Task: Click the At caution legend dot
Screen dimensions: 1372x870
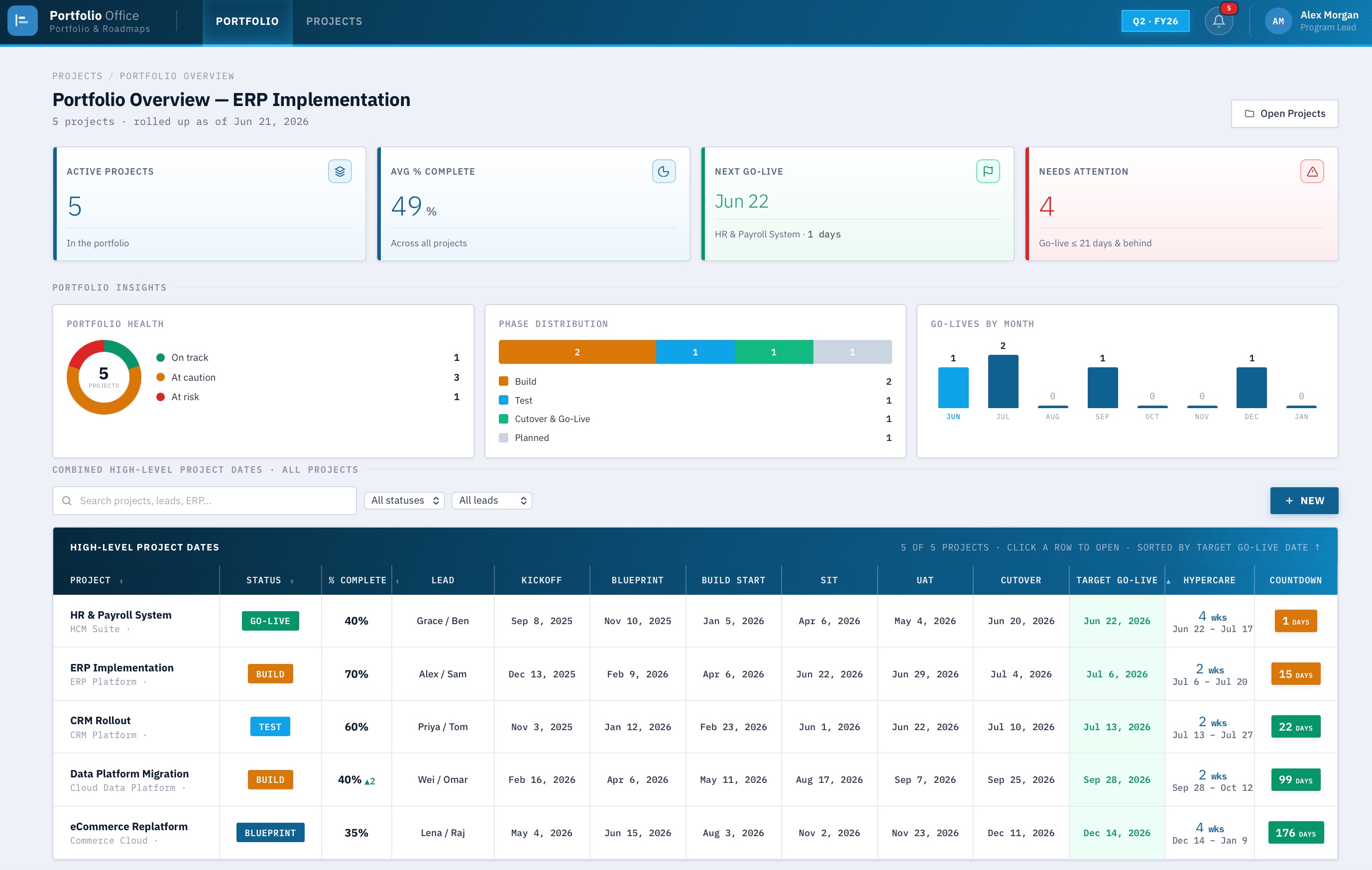Action: 161,377
